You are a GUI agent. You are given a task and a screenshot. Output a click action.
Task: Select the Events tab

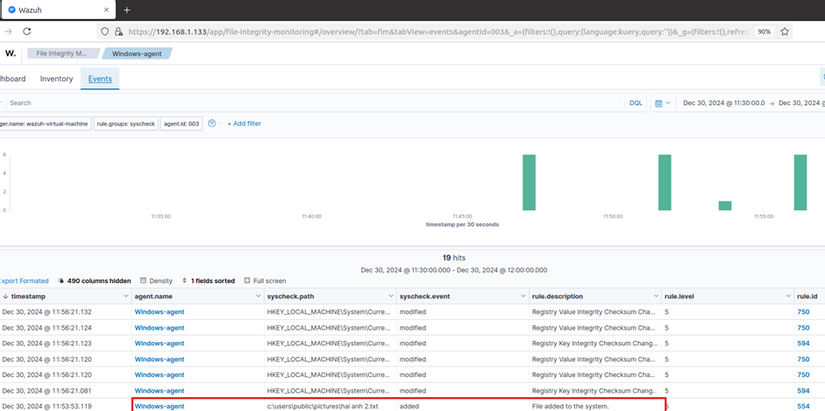(100, 79)
